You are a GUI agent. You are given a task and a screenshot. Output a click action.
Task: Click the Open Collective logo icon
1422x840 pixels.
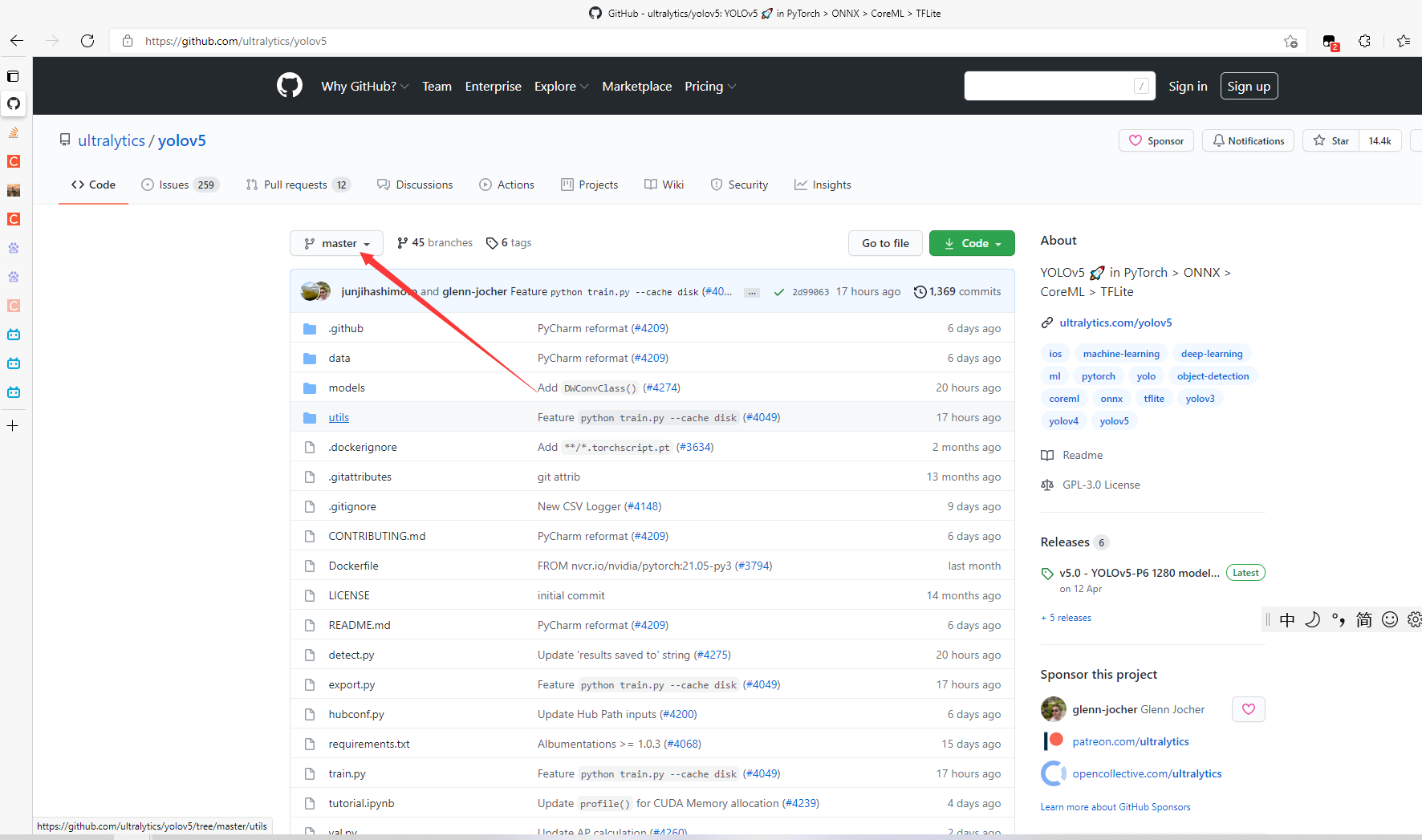(1054, 773)
